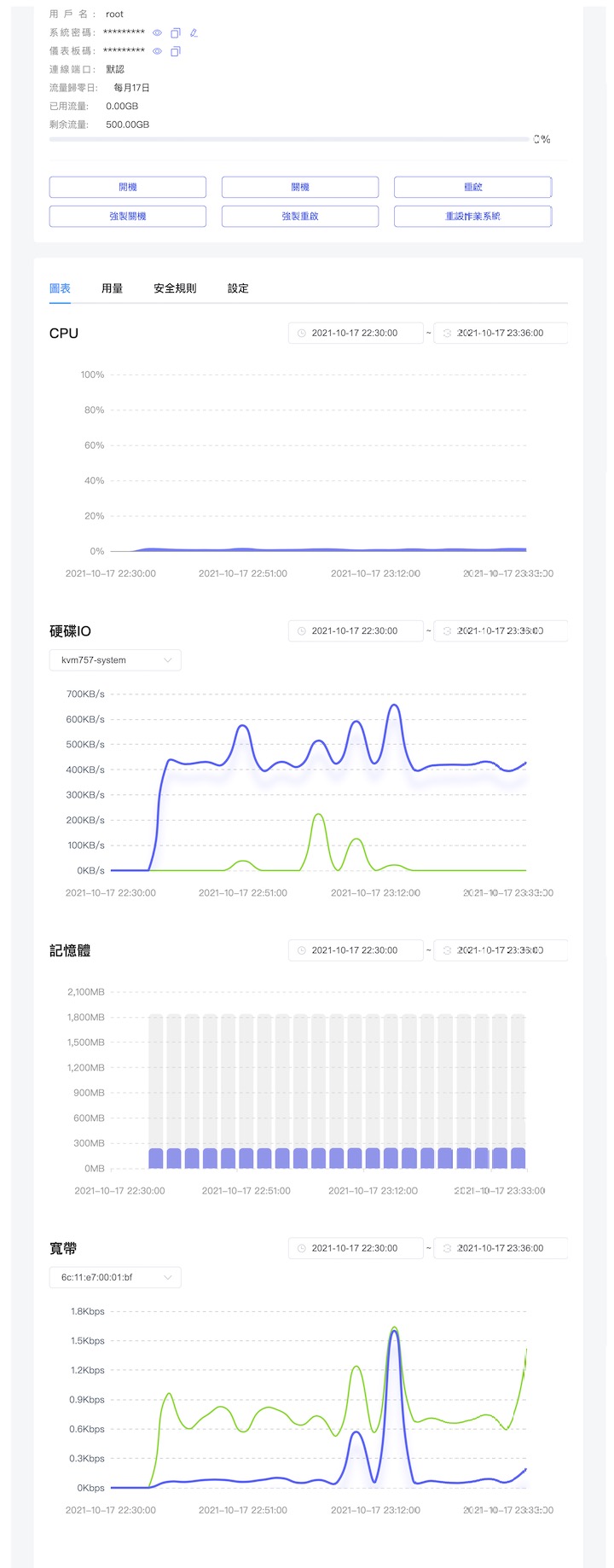Click the clock icon in 記憶體 start time field

coord(301,950)
